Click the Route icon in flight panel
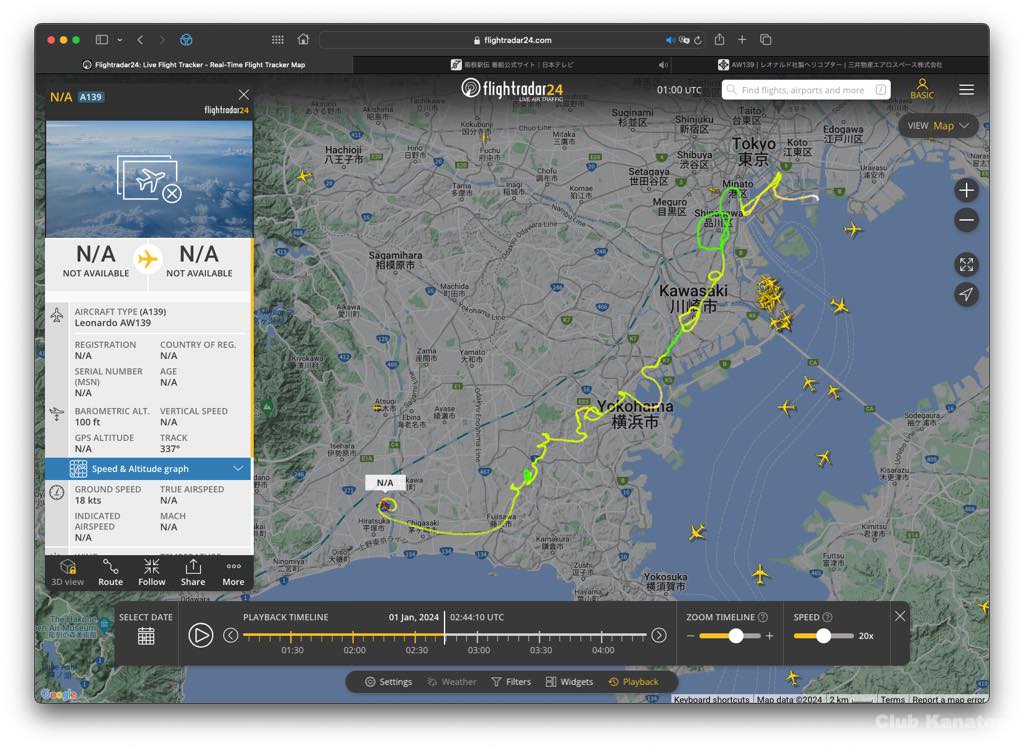The height and width of the screenshot is (749, 1024). point(110,571)
